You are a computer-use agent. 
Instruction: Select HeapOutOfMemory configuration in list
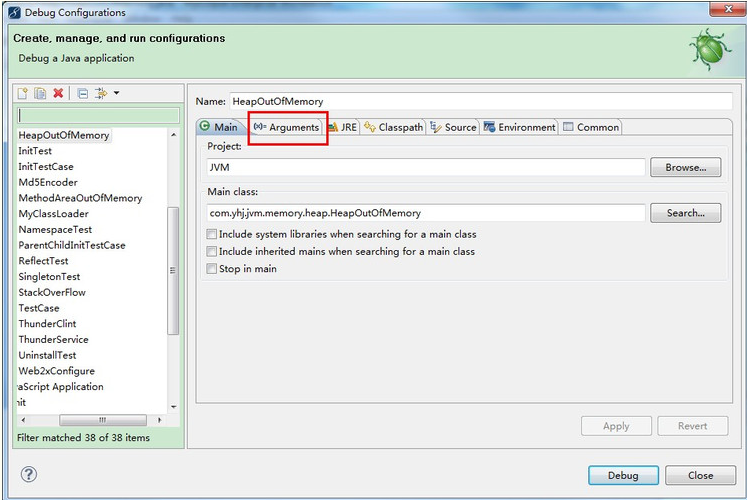coord(64,135)
